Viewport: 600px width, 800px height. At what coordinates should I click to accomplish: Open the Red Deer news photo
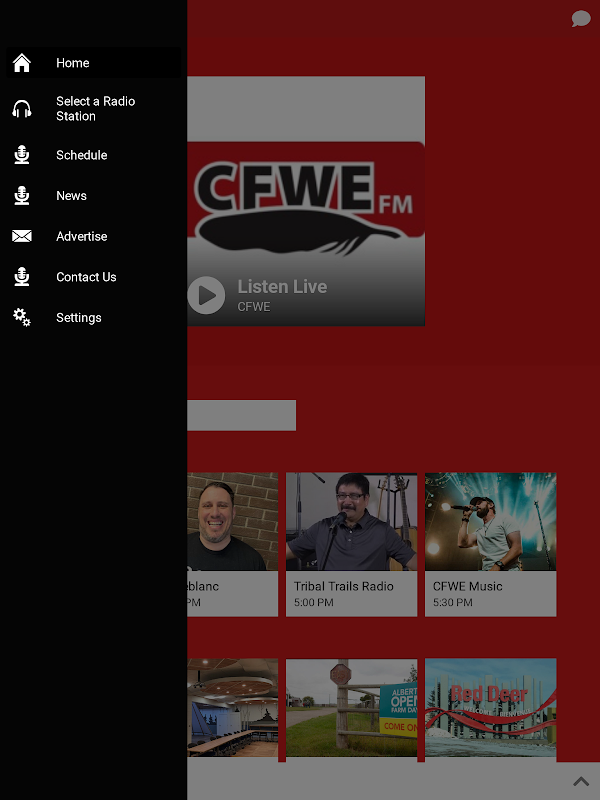(490, 708)
